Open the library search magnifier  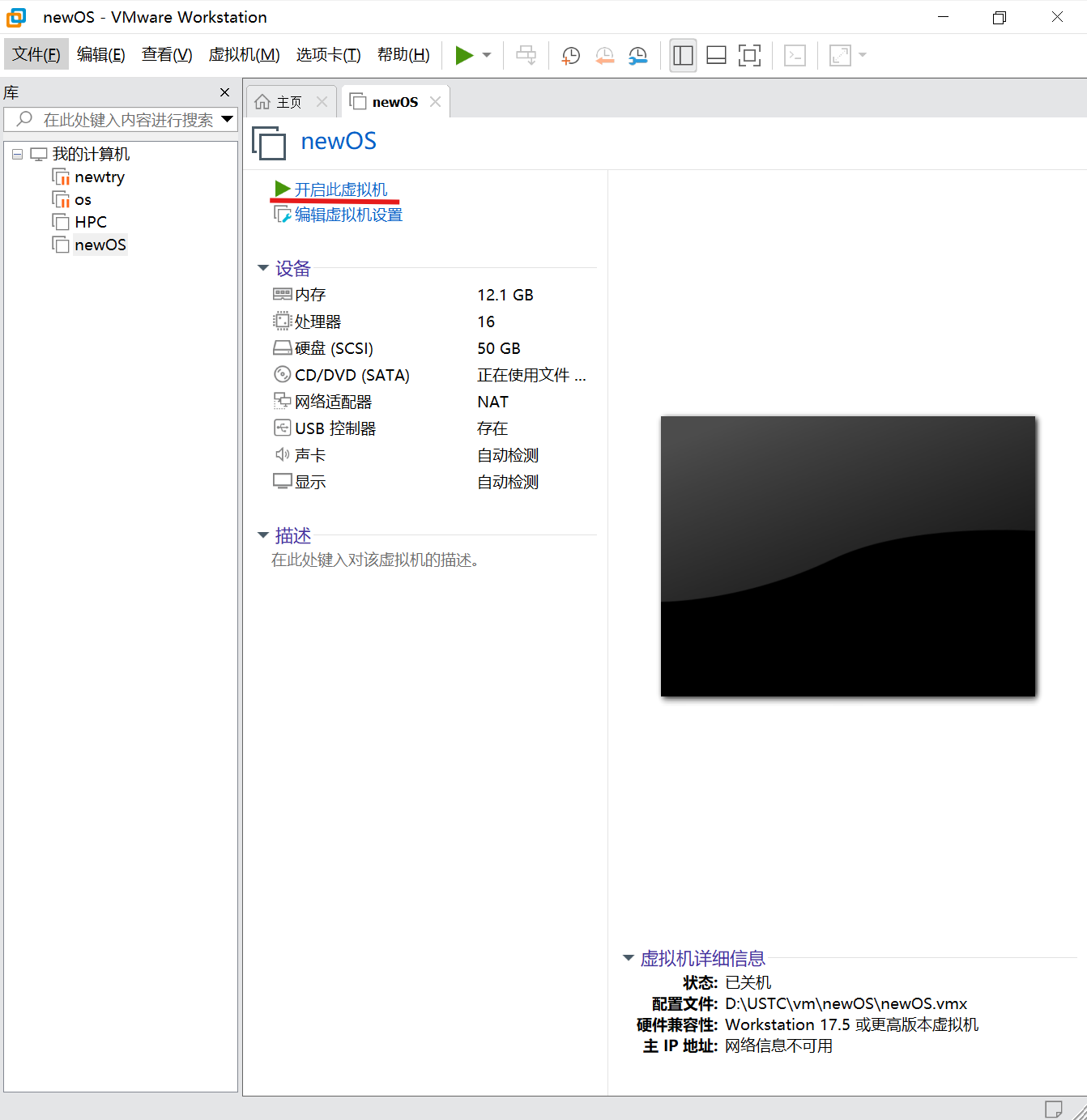tap(22, 119)
